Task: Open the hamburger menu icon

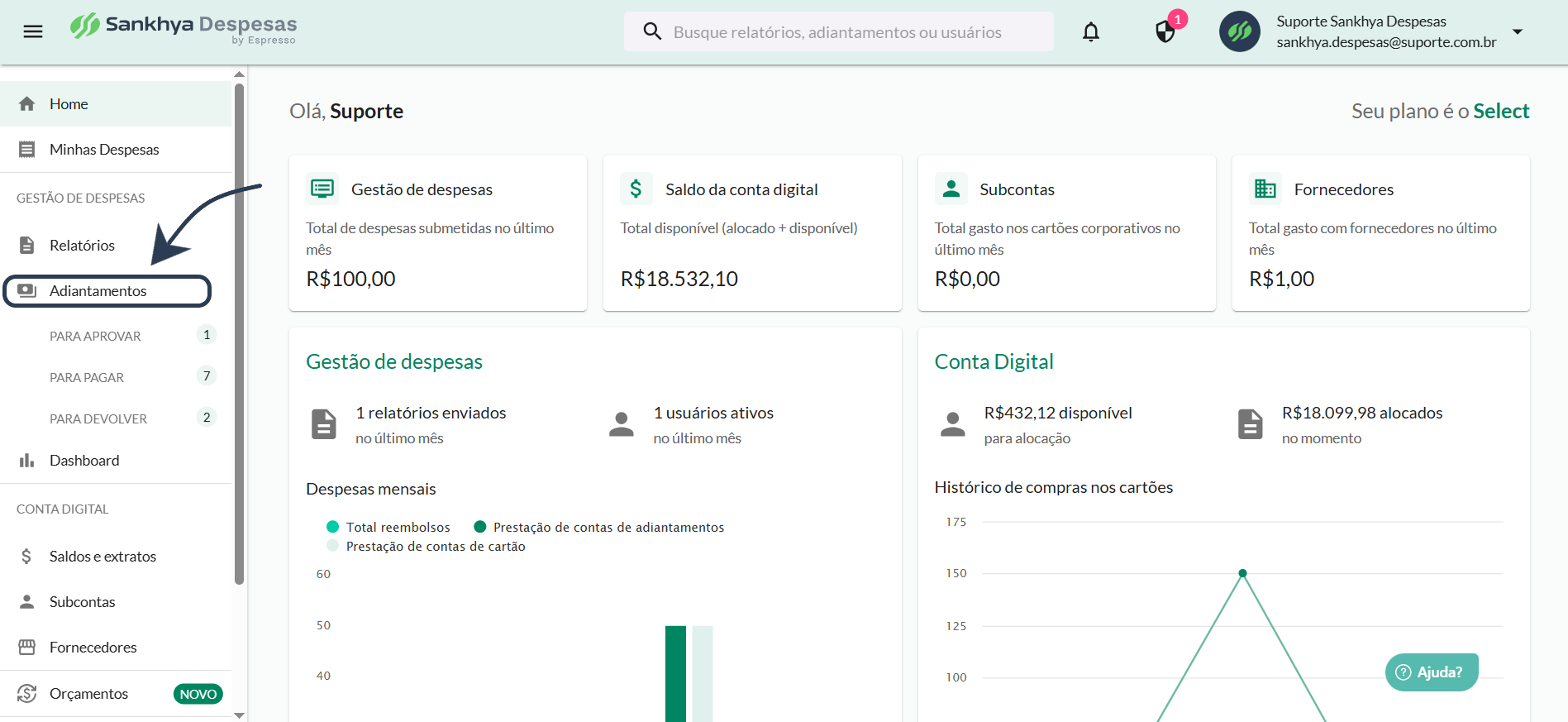Action: click(x=33, y=32)
